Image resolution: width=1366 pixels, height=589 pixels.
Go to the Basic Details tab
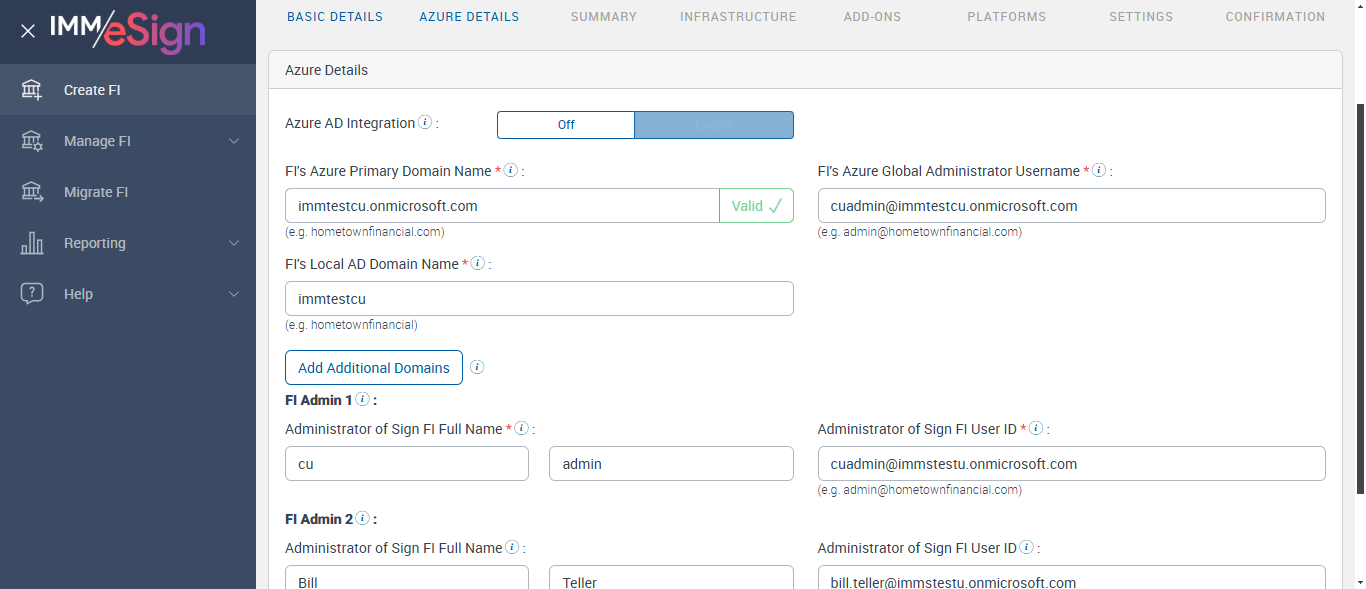click(x=335, y=16)
